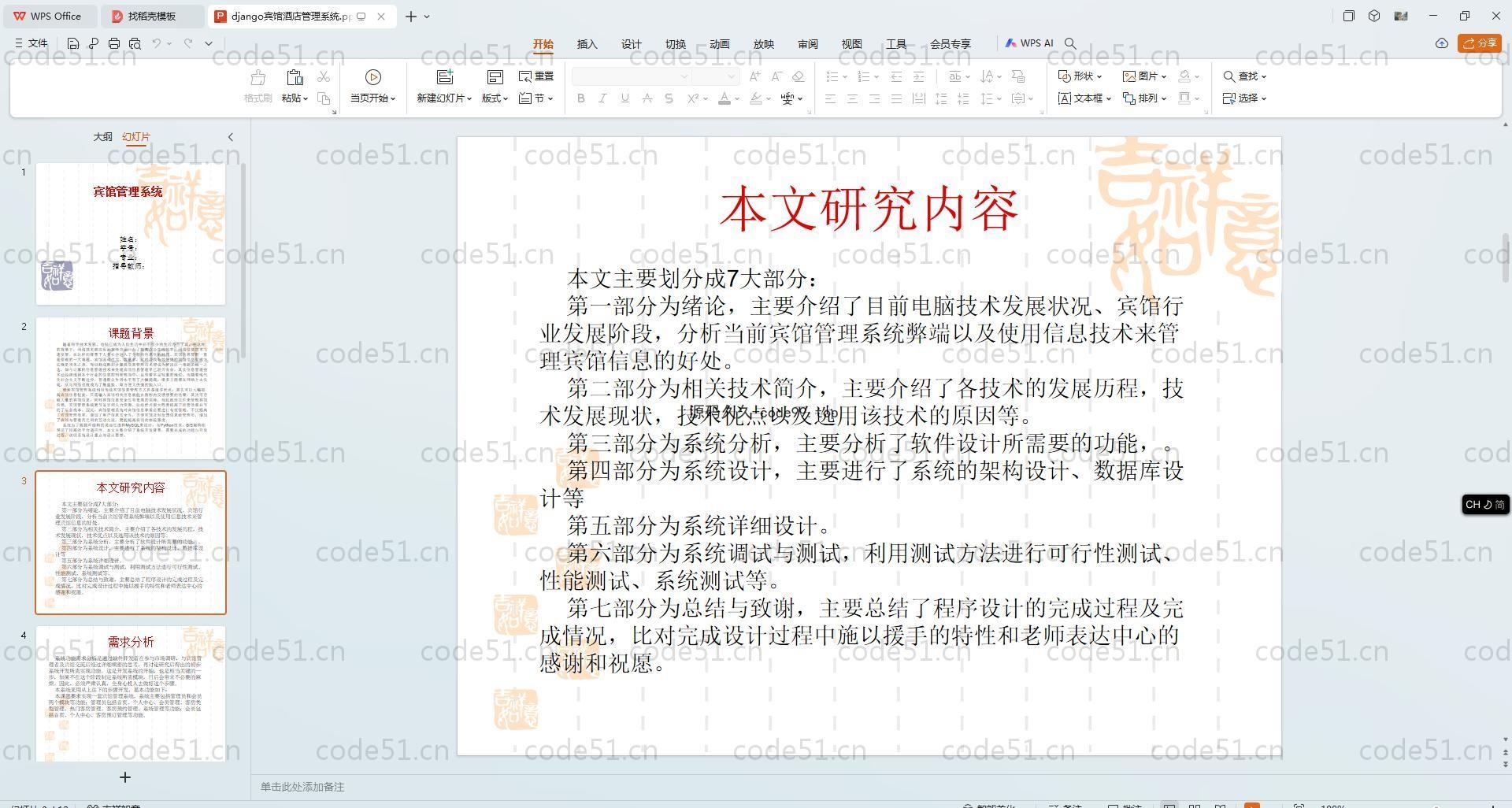Click the Undo arrow icon
This screenshot has width=1512, height=808.
point(157,43)
